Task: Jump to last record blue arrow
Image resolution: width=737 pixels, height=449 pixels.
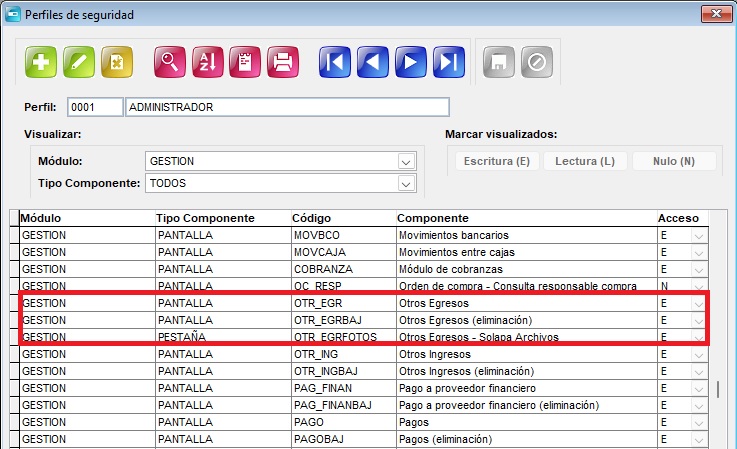Action: pos(449,62)
